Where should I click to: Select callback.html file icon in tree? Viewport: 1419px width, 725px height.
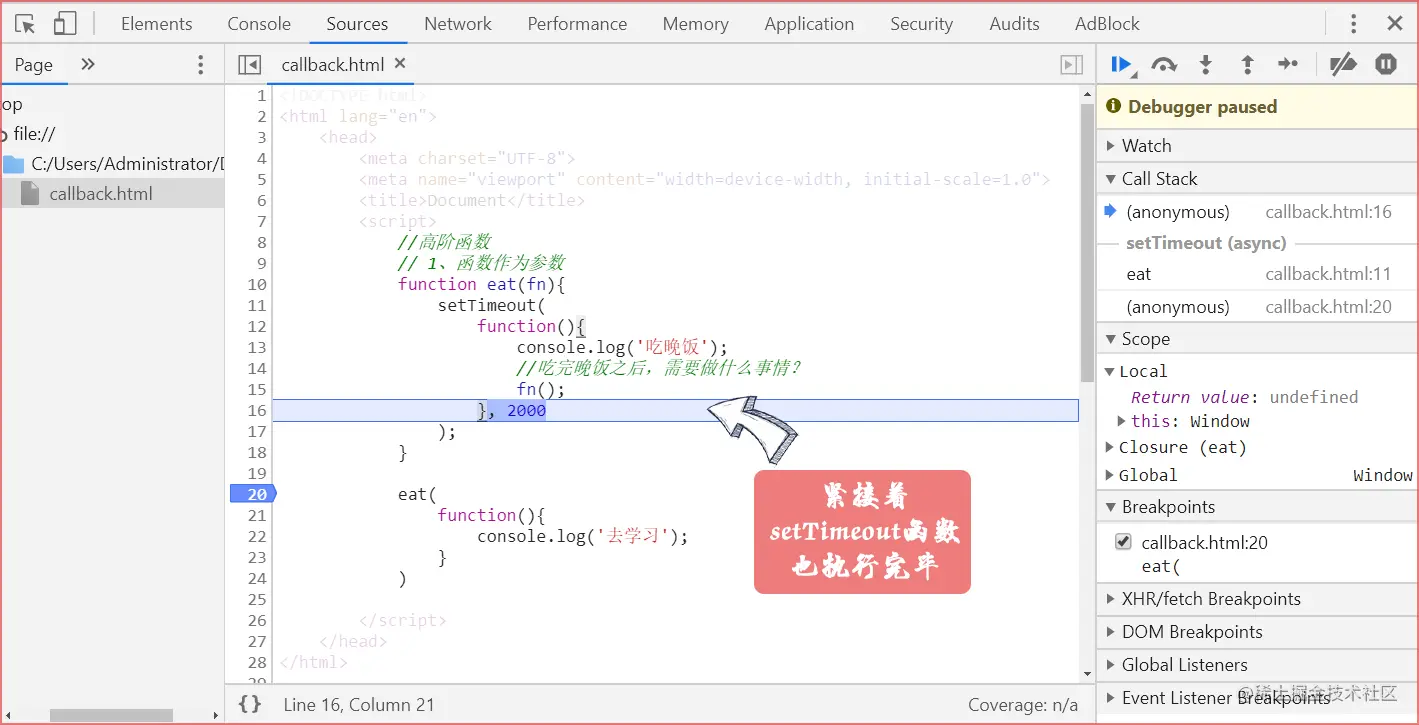coord(30,194)
